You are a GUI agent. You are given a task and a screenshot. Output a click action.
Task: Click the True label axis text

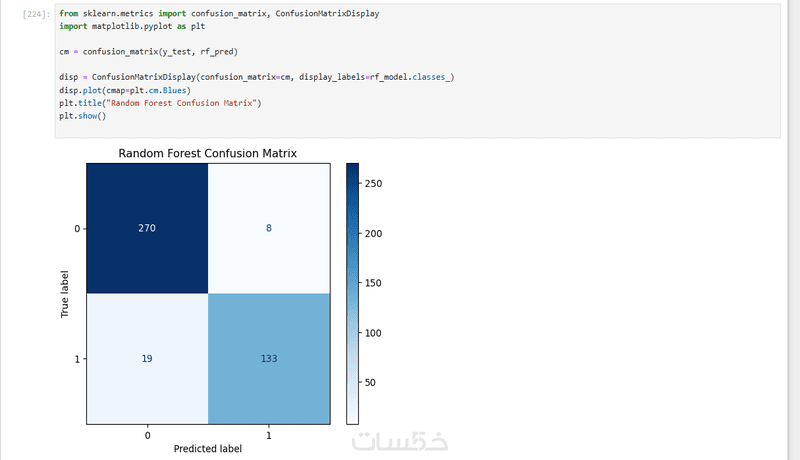(64, 294)
